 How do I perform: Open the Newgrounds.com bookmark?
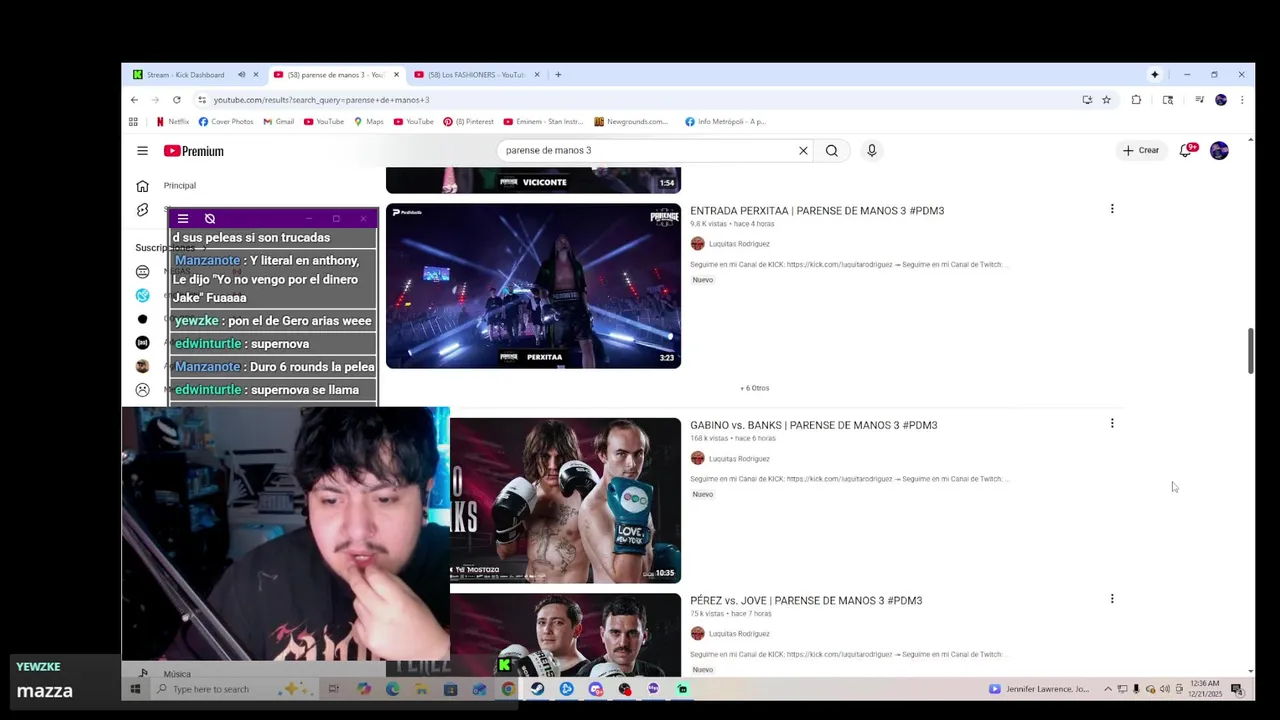pos(631,122)
